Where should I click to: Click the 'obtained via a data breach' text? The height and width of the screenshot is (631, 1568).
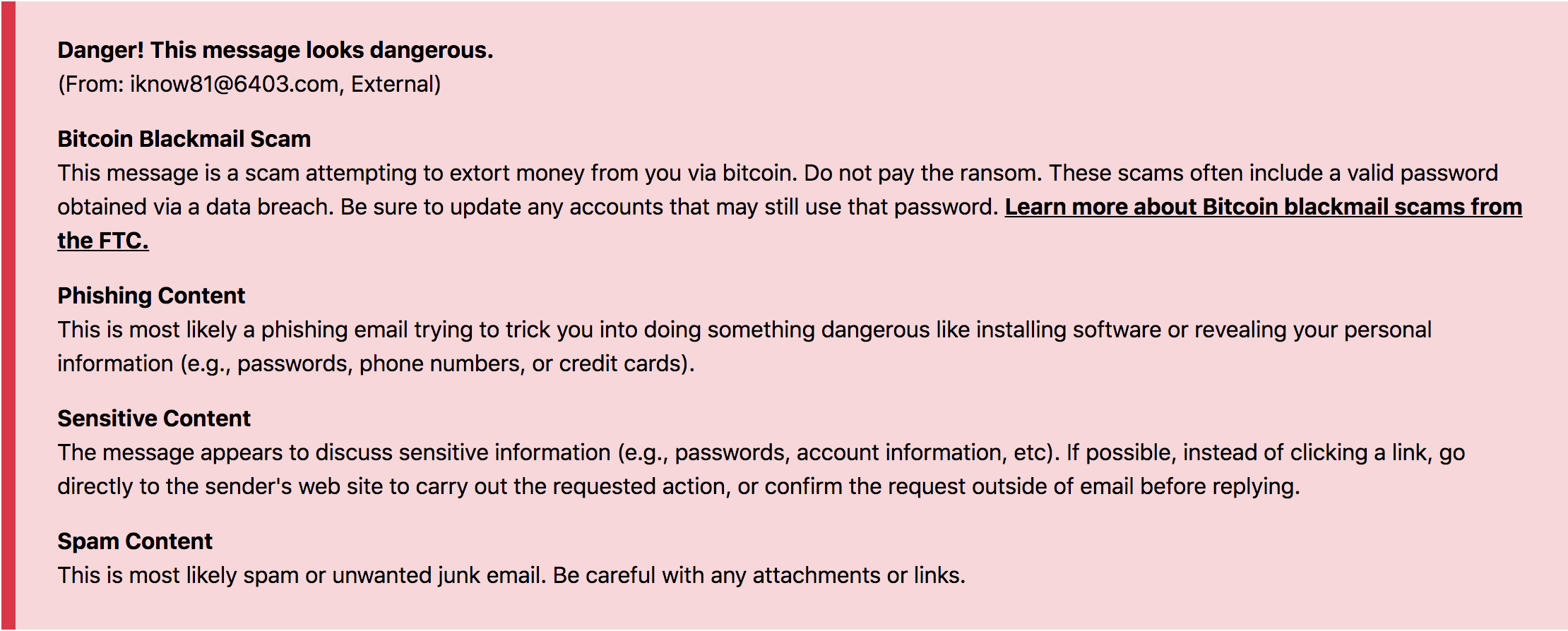(x=196, y=207)
